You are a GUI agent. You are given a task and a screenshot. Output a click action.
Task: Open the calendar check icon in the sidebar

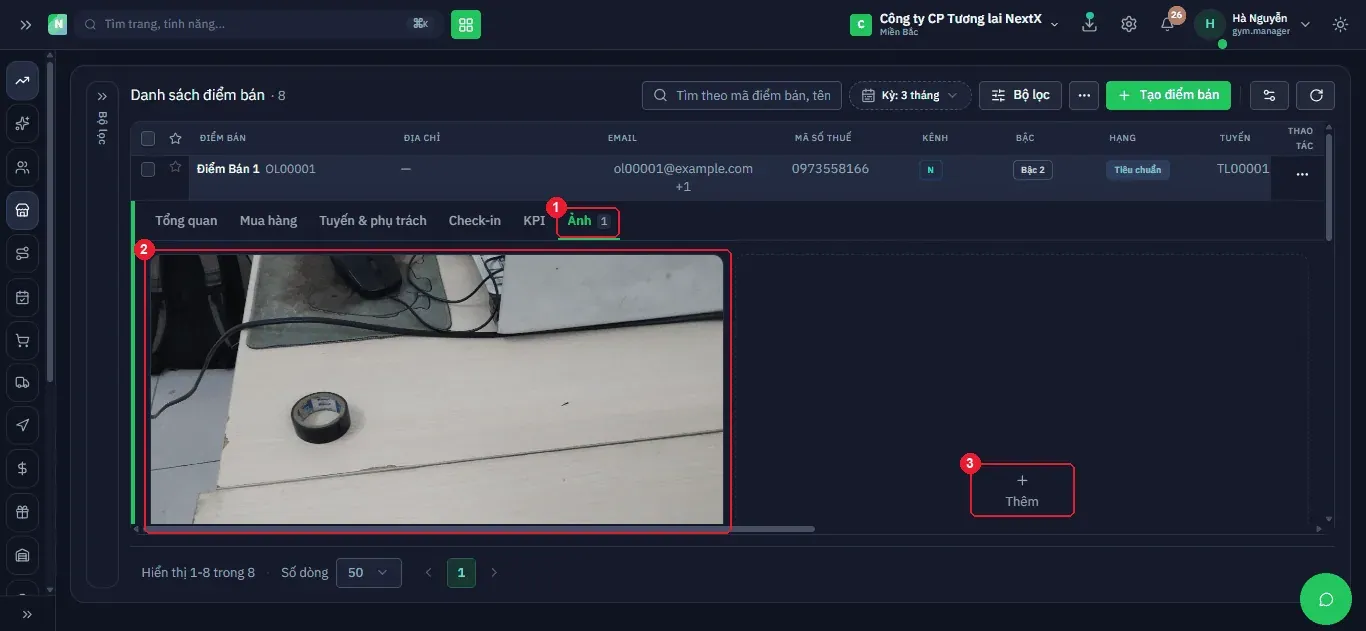pyautogui.click(x=23, y=297)
